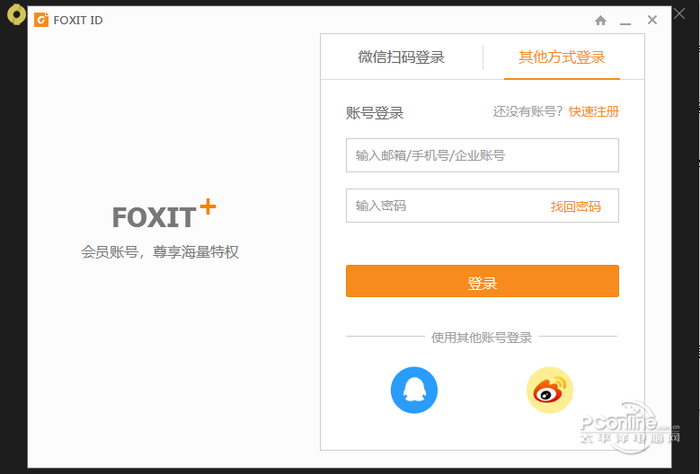
Task: Minimize the FOXIT ID window
Action: tap(626, 20)
